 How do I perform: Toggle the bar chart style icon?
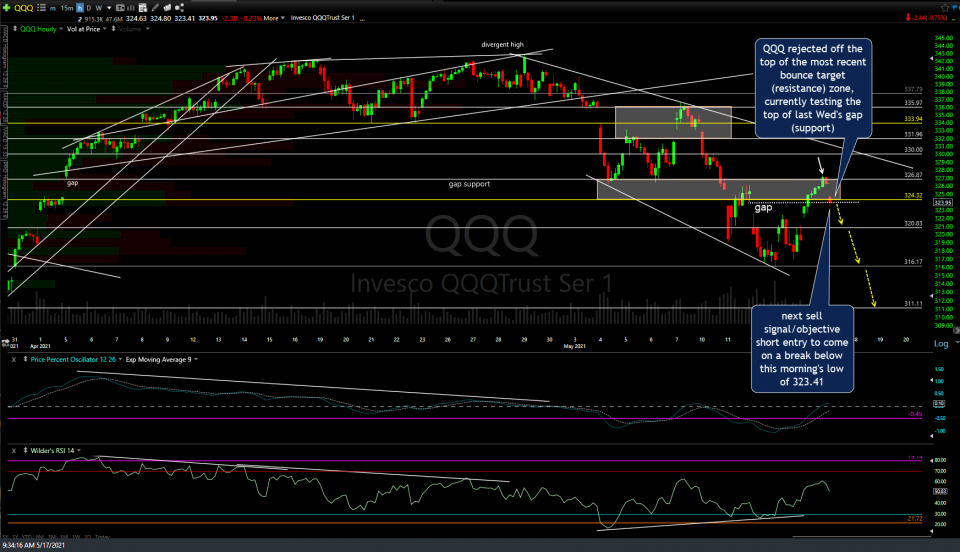[131, 7]
